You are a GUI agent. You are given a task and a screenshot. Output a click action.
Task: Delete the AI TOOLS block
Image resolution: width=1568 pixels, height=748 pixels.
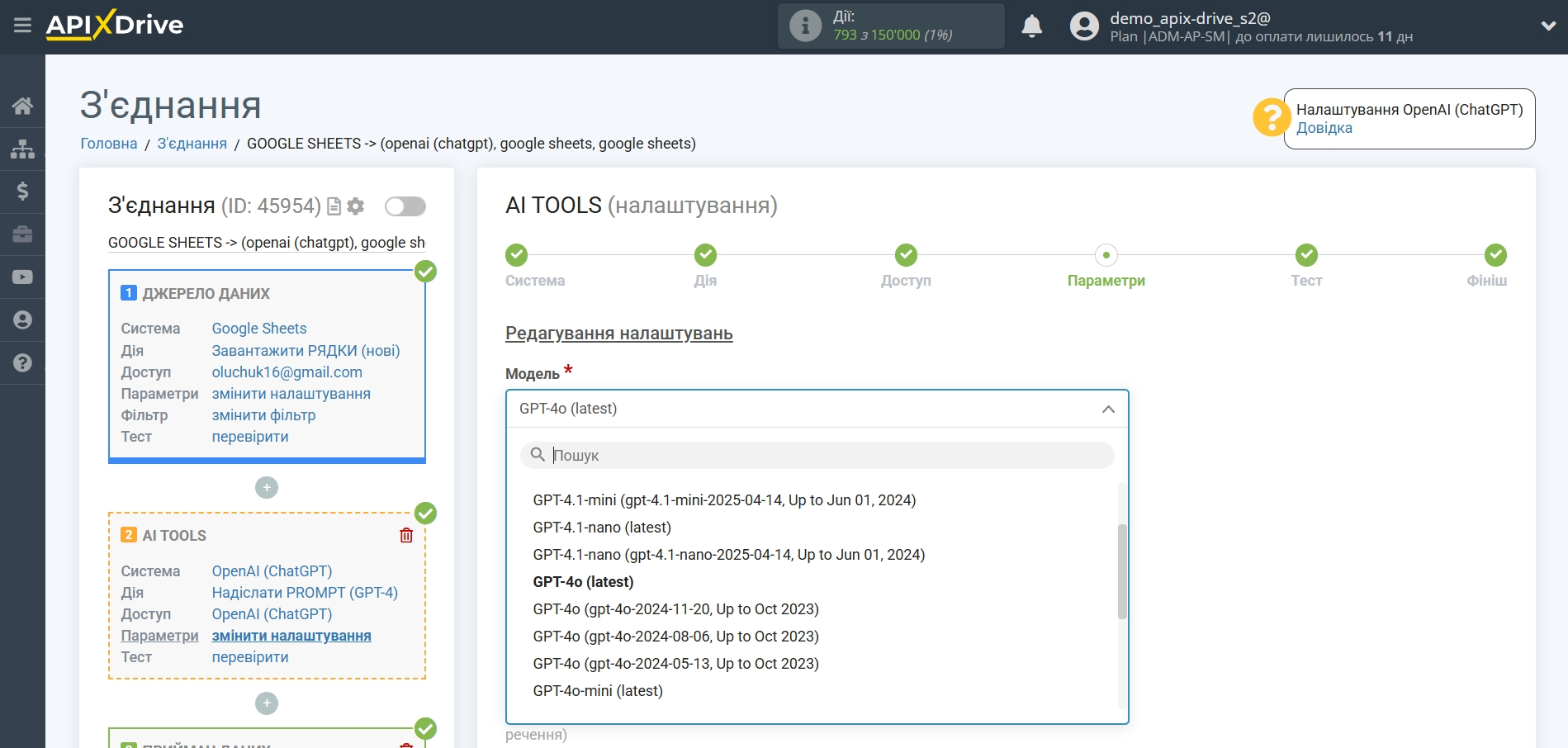pyautogui.click(x=406, y=535)
